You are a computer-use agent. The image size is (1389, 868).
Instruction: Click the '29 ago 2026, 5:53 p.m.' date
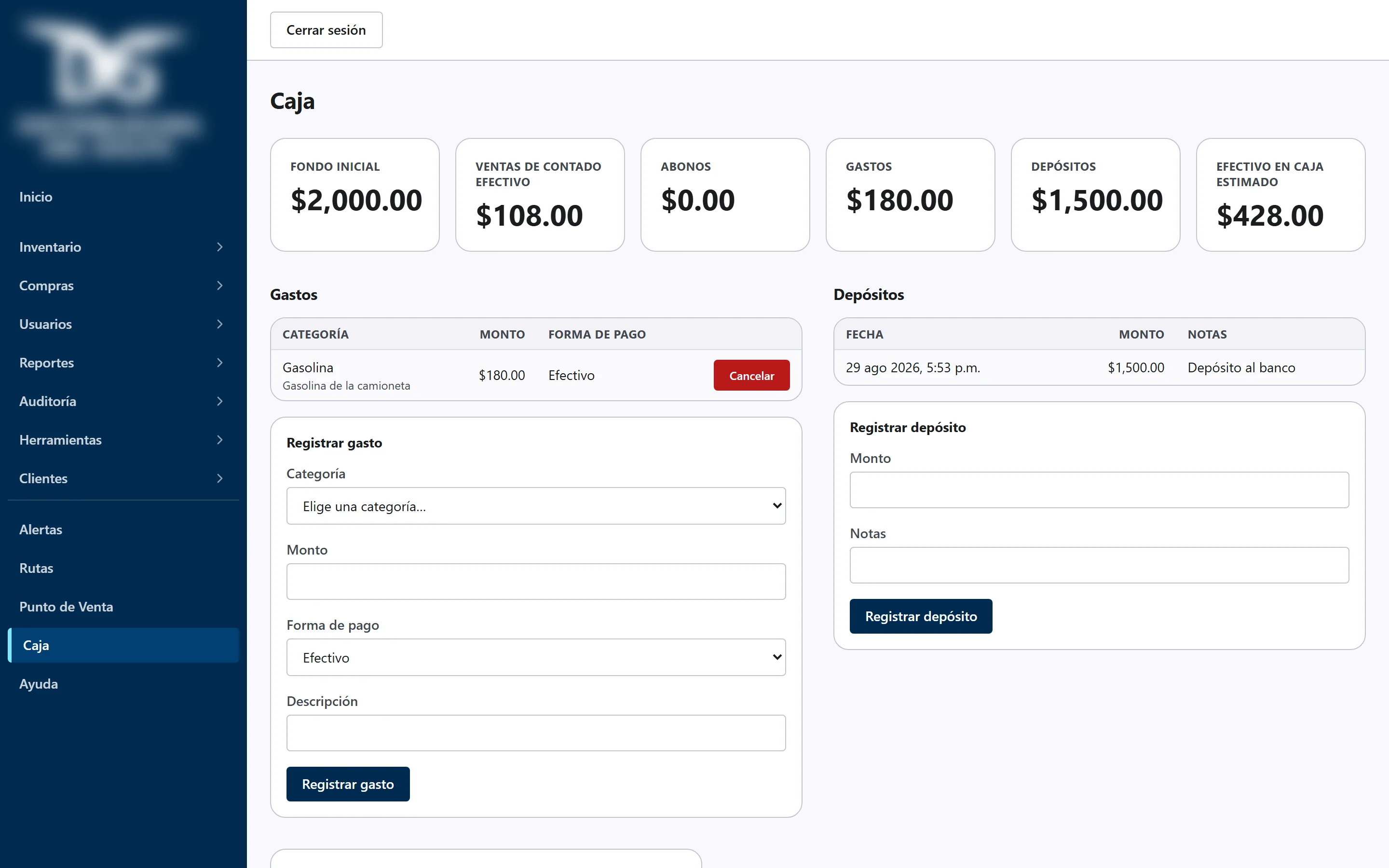(912, 367)
